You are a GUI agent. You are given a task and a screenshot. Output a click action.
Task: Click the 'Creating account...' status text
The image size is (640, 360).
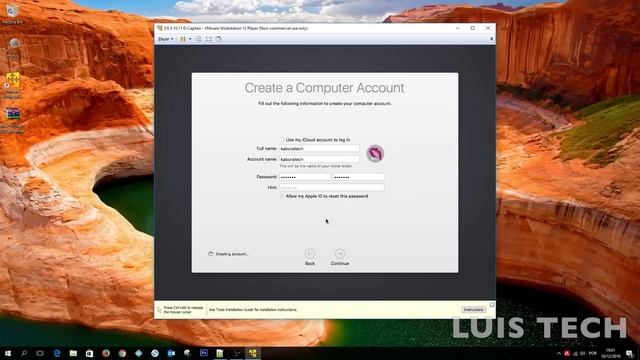[x=232, y=254]
